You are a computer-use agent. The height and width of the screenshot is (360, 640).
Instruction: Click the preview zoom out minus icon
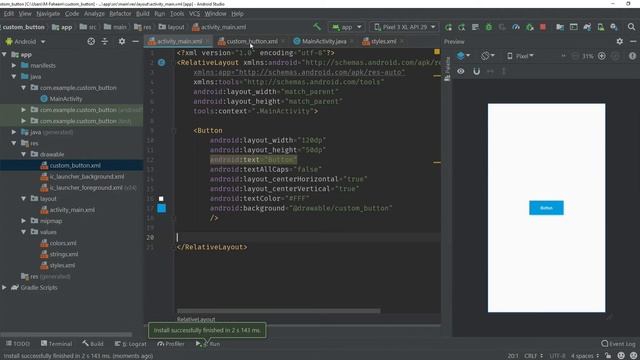pos(575,56)
